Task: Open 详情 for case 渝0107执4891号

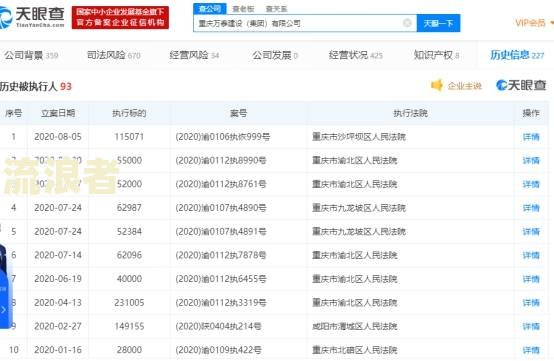Action: [x=531, y=231]
